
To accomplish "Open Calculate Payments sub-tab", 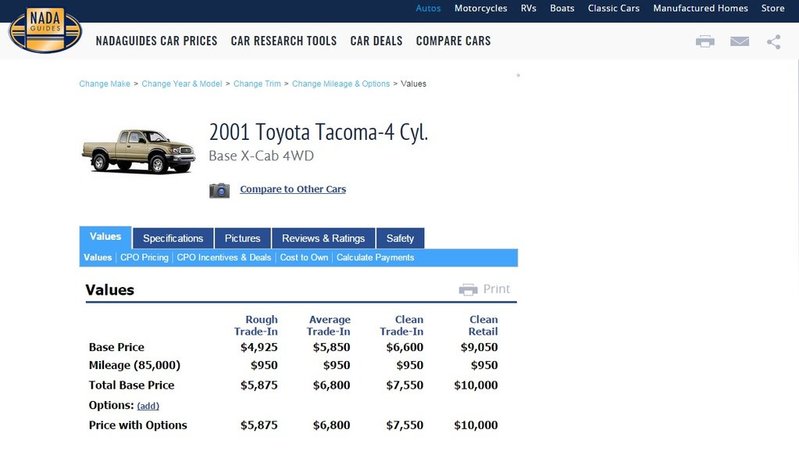I will tap(375, 258).
